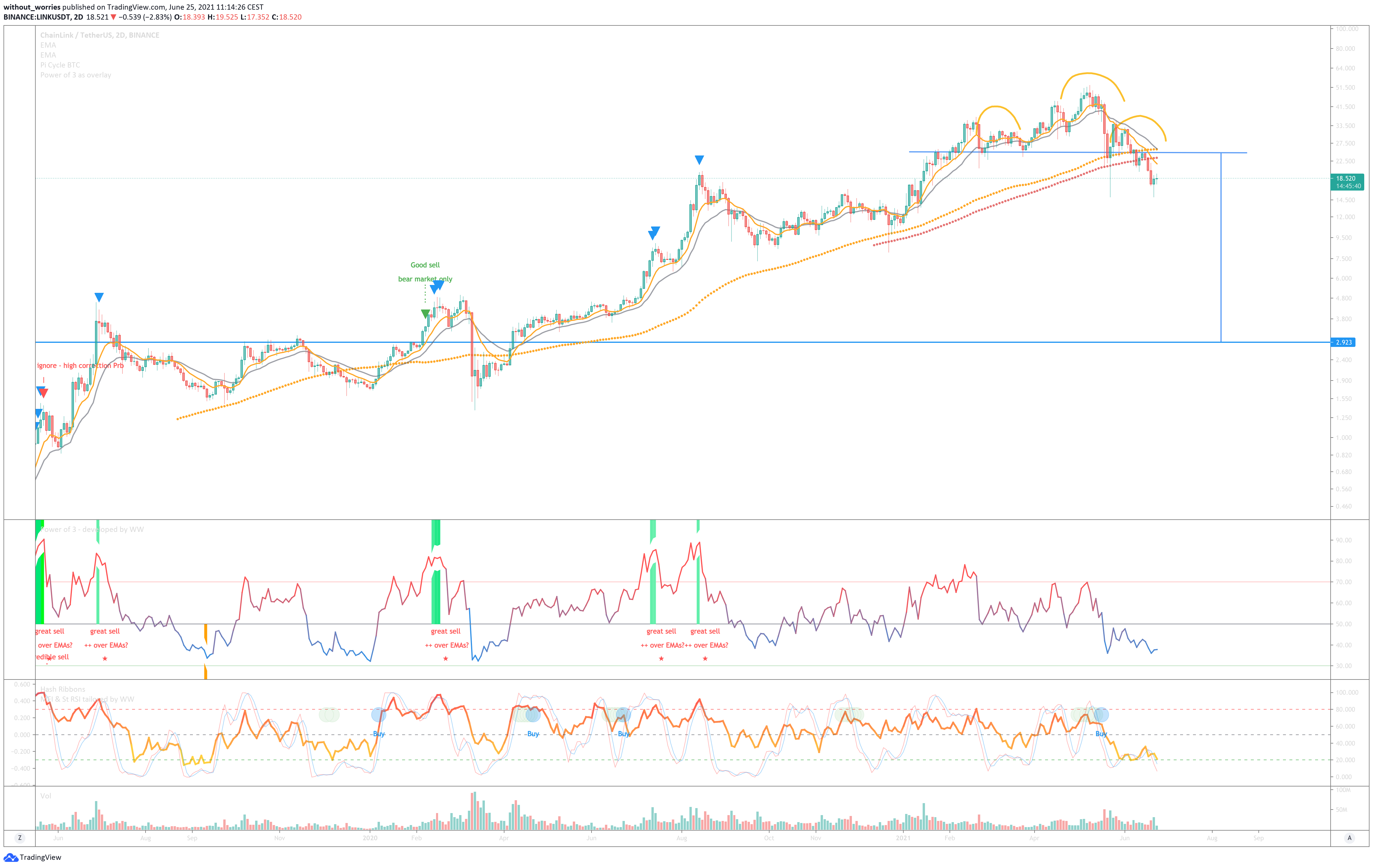Click the ChainLink / TetherUS chart legend title
Viewport: 1373px width, 868px height.
coord(100,35)
